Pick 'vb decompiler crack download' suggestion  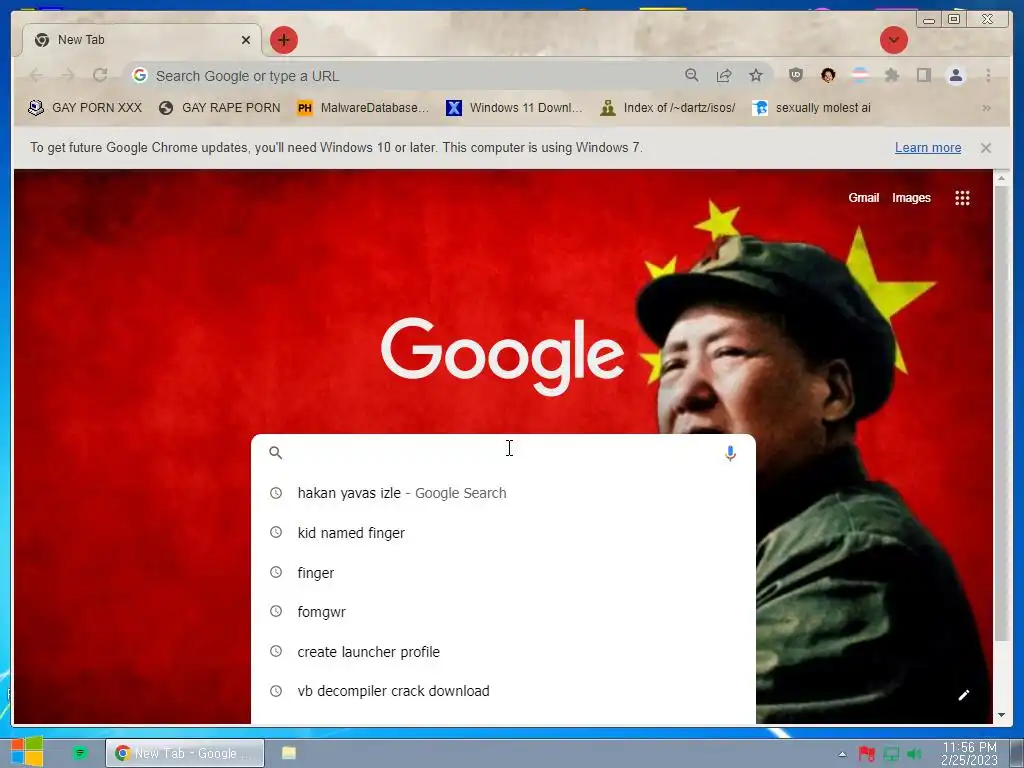[503, 691]
